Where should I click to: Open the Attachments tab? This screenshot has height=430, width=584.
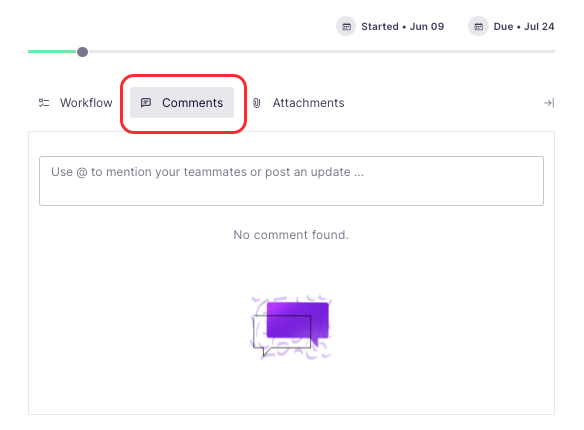[x=298, y=103]
